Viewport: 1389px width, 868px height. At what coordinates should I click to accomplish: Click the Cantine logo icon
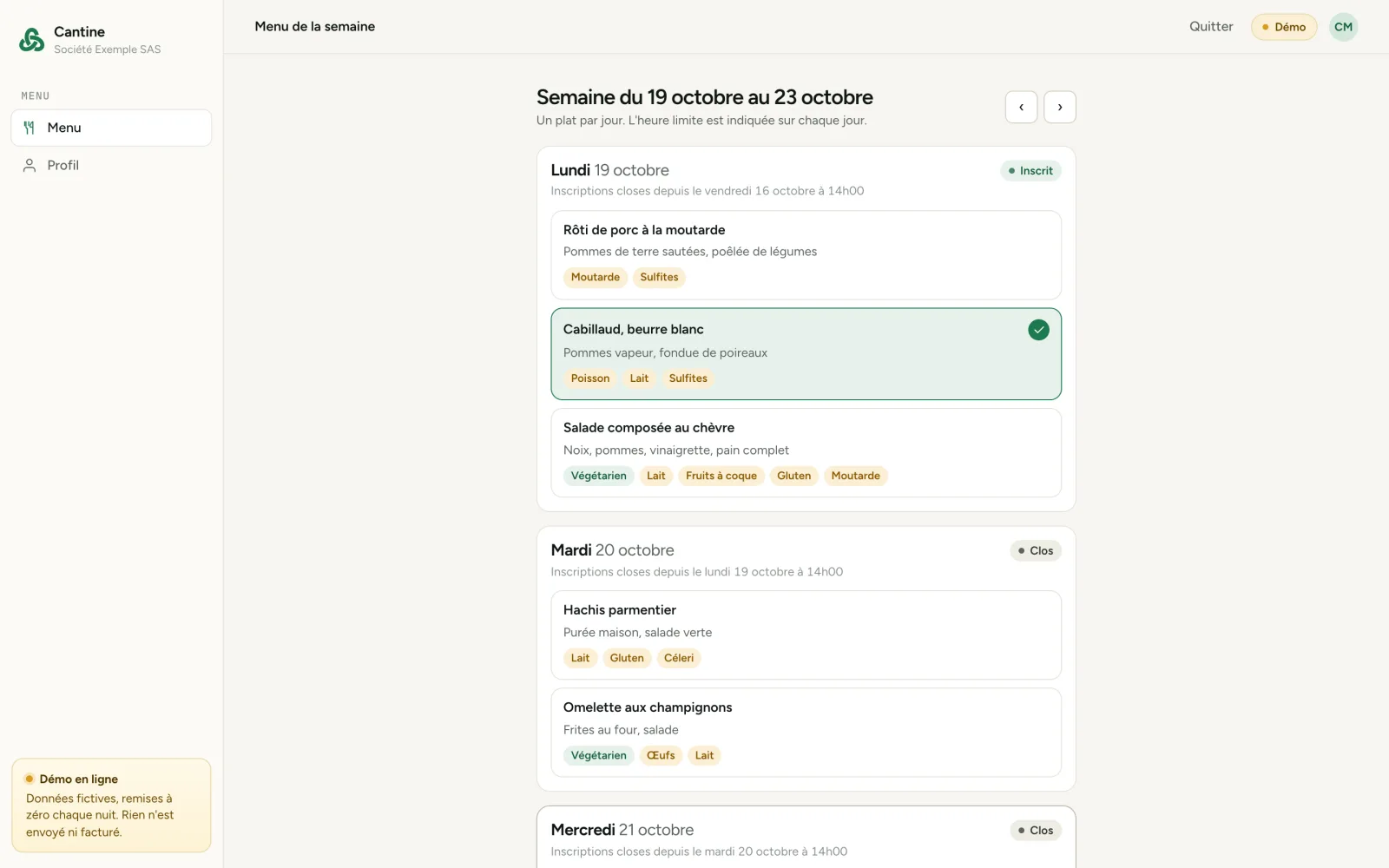click(32, 40)
